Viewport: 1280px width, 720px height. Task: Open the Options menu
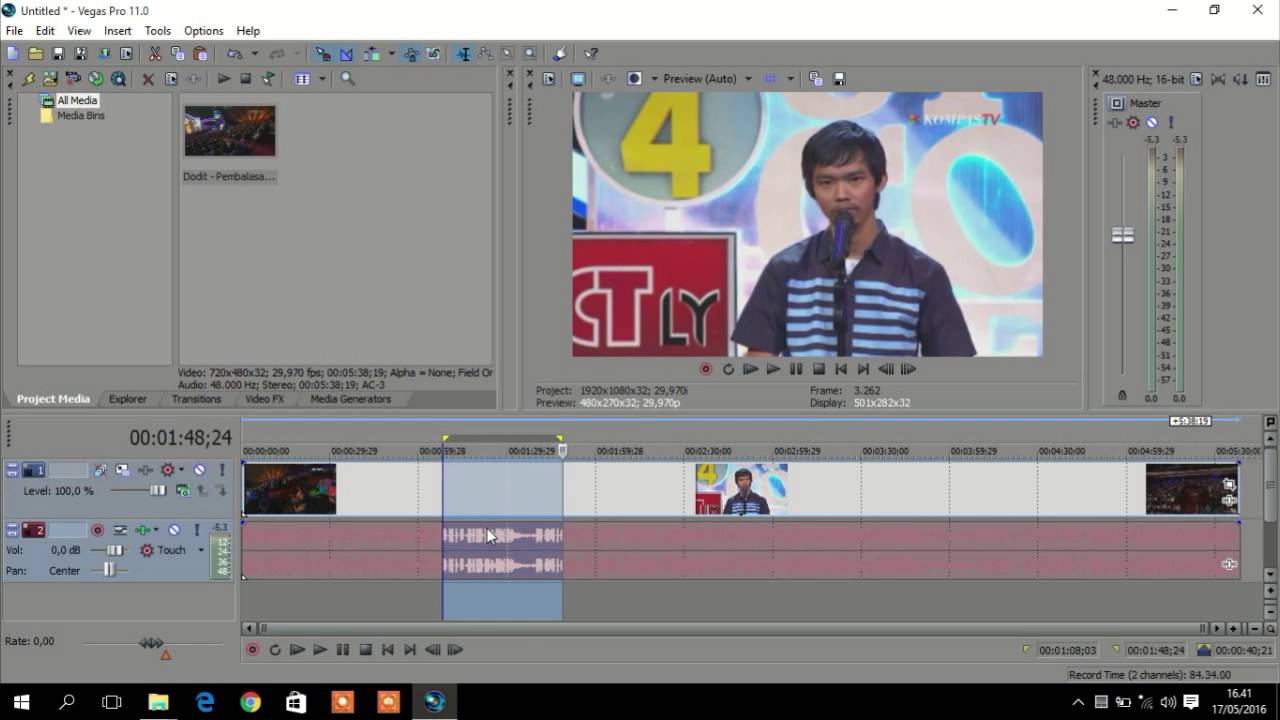click(x=204, y=31)
